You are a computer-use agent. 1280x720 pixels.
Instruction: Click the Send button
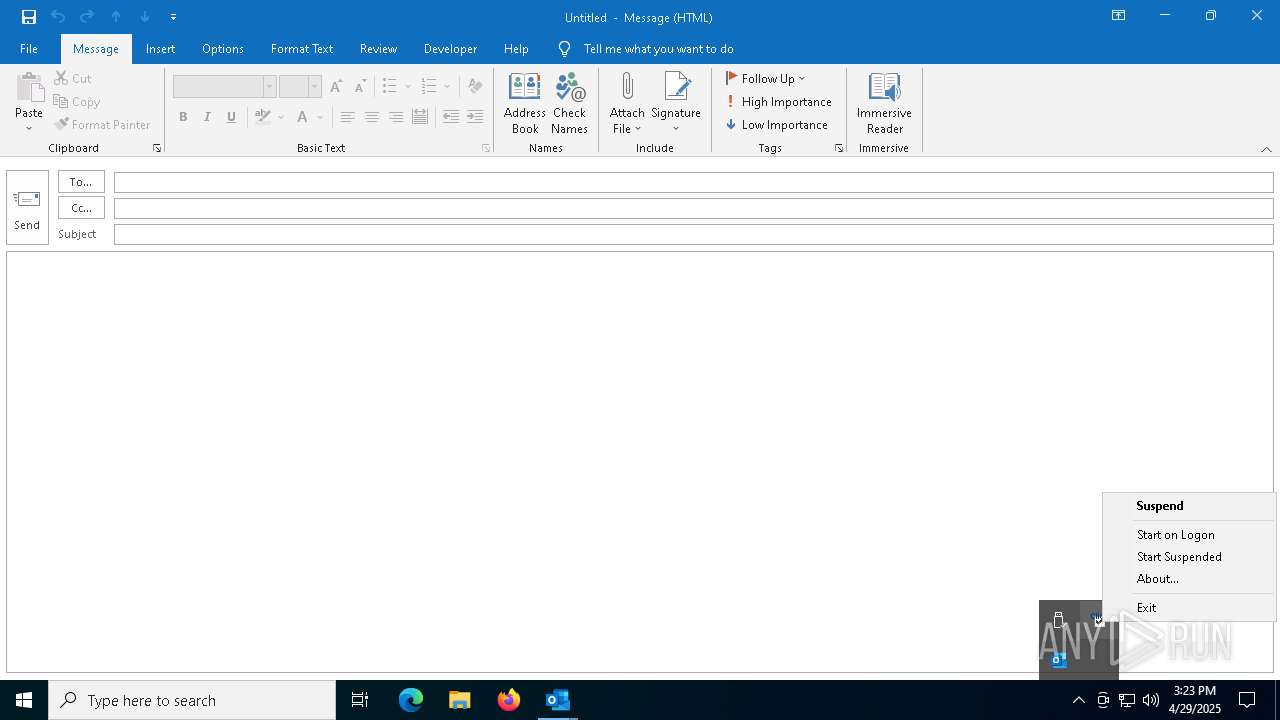pos(27,207)
